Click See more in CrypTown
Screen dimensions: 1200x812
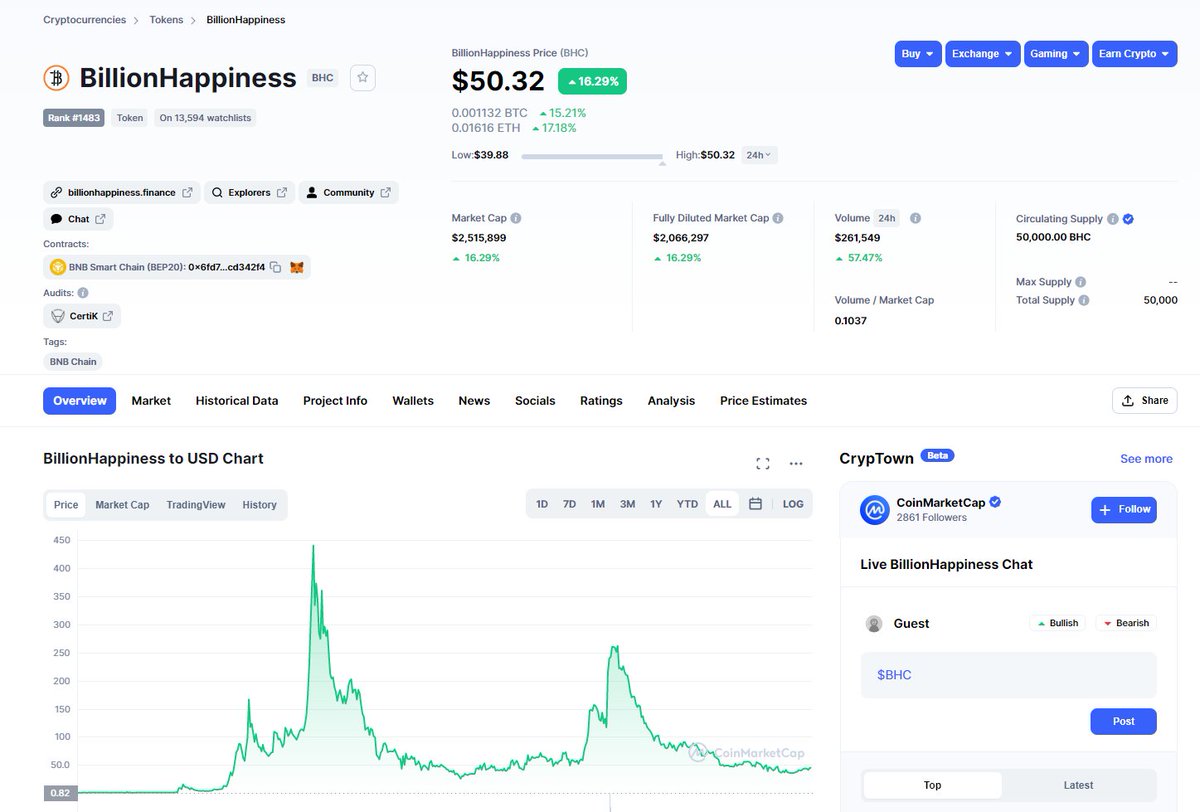(1146, 459)
